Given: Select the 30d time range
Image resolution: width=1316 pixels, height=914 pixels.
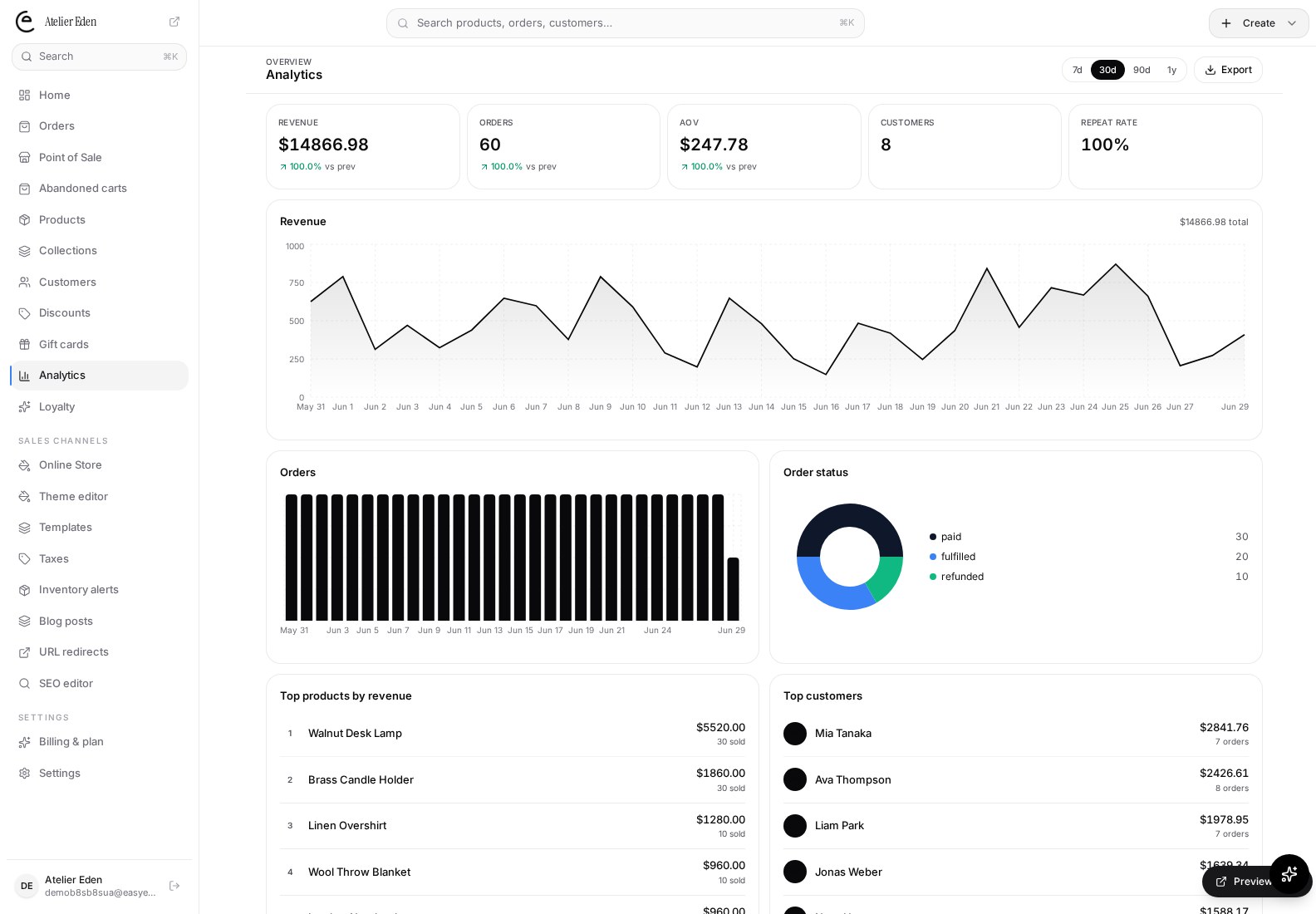Looking at the screenshot, I should (1107, 70).
